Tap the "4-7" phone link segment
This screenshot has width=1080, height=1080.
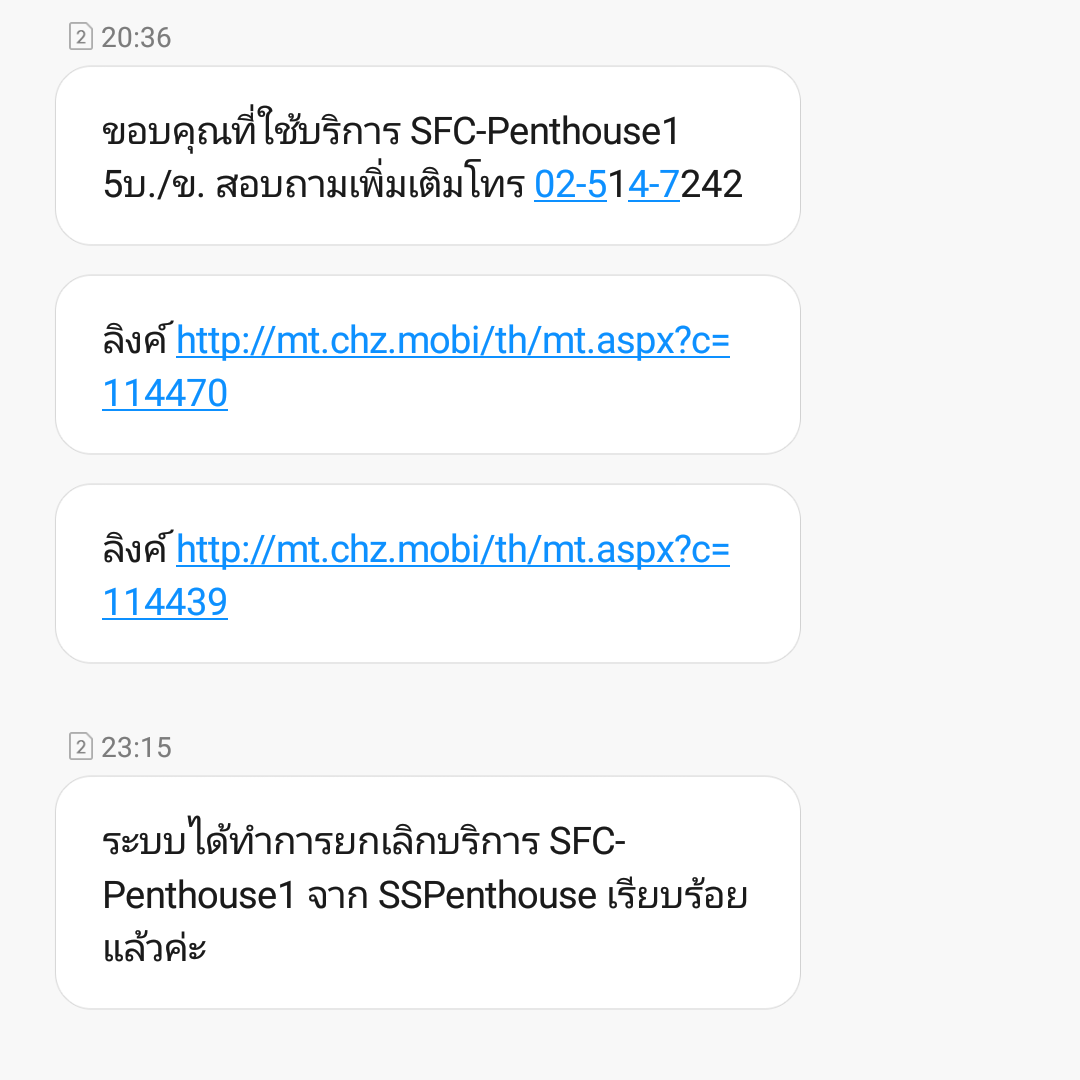654,185
